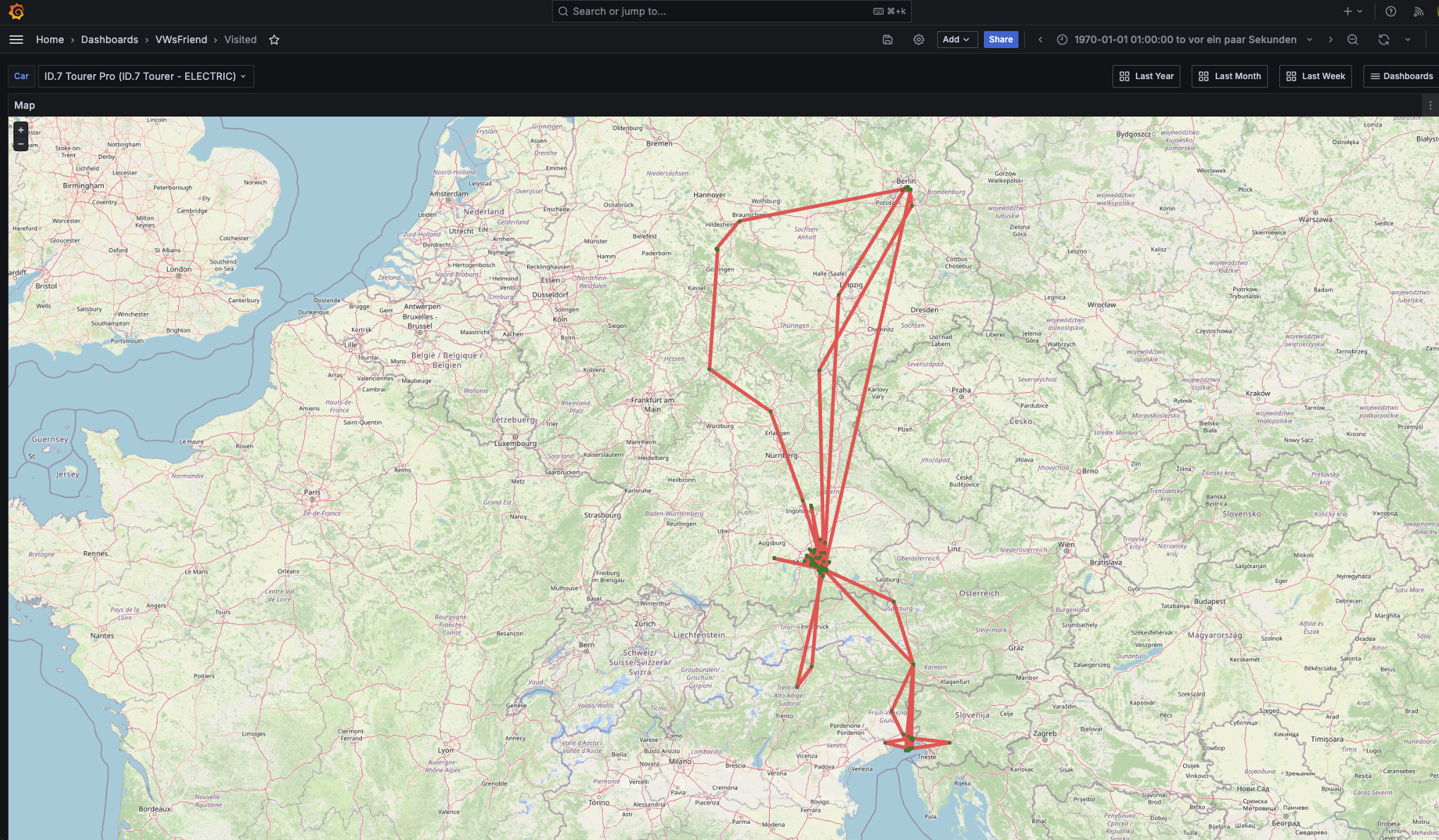Click the blue Share button

(x=1000, y=40)
